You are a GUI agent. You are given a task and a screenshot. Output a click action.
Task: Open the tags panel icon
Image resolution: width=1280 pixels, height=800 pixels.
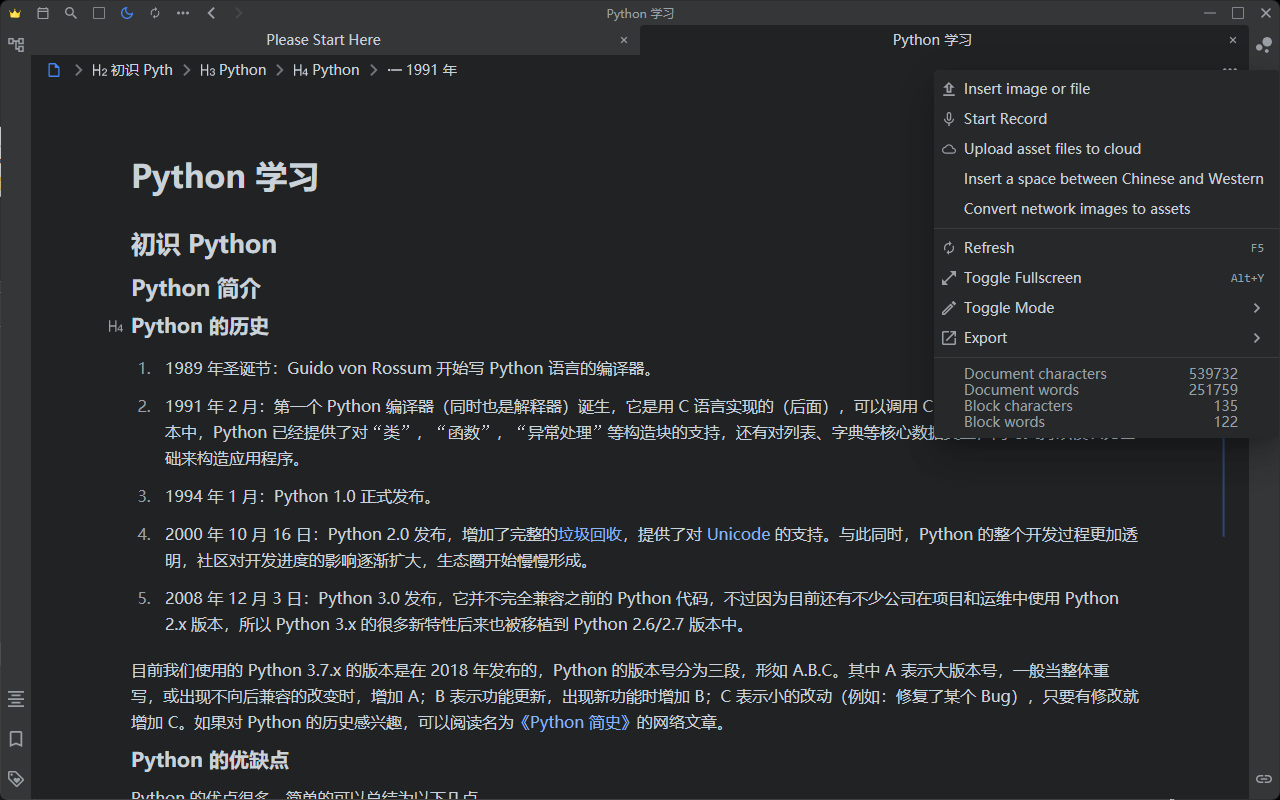click(15, 778)
